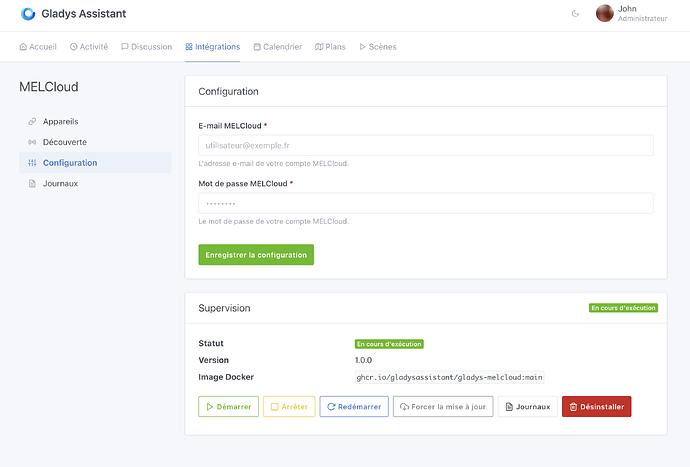The image size is (690, 467).
Task: Click the clock icon beside Activité
Action: click(73, 47)
